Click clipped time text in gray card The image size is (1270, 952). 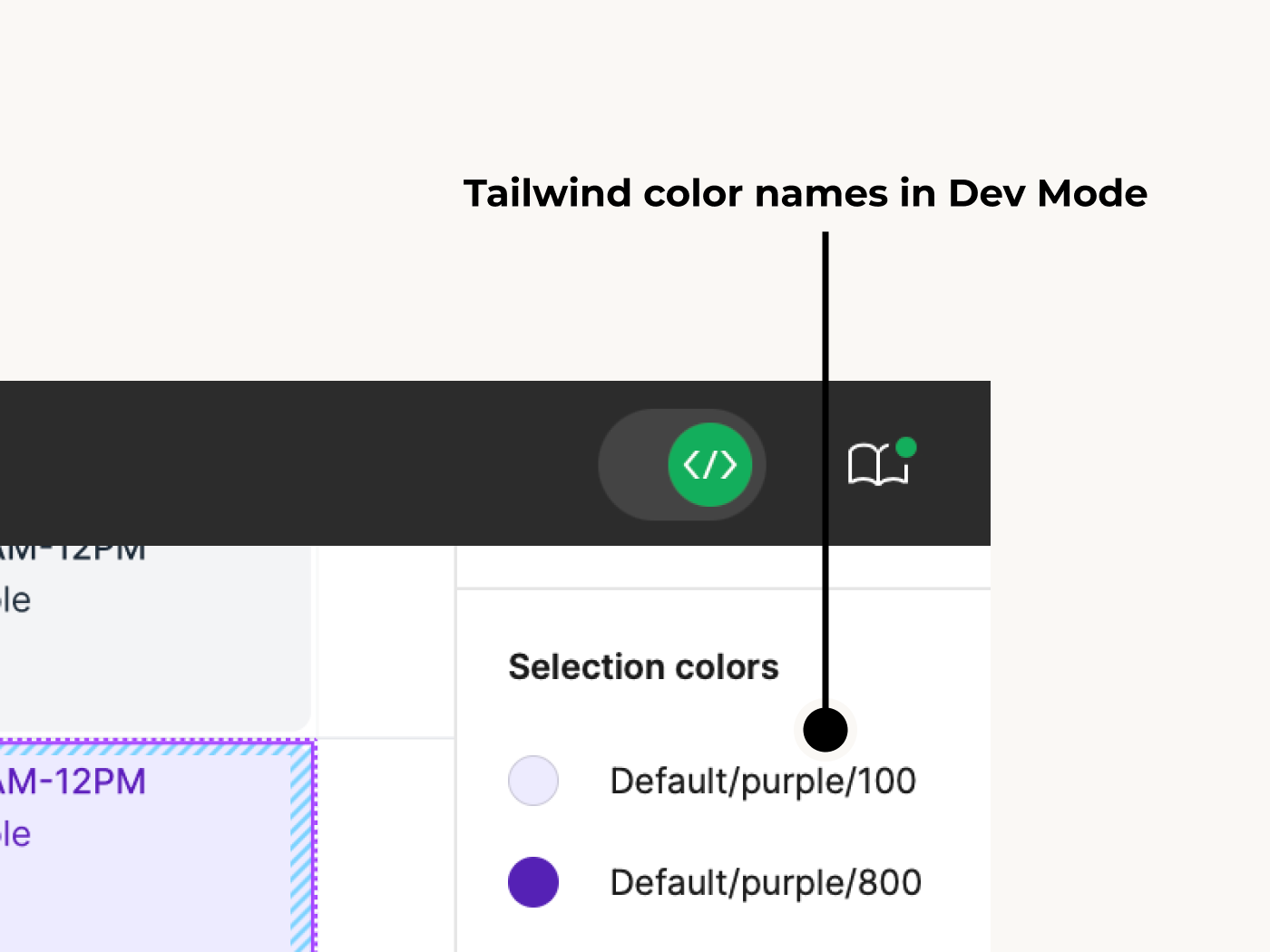click(x=73, y=552)
